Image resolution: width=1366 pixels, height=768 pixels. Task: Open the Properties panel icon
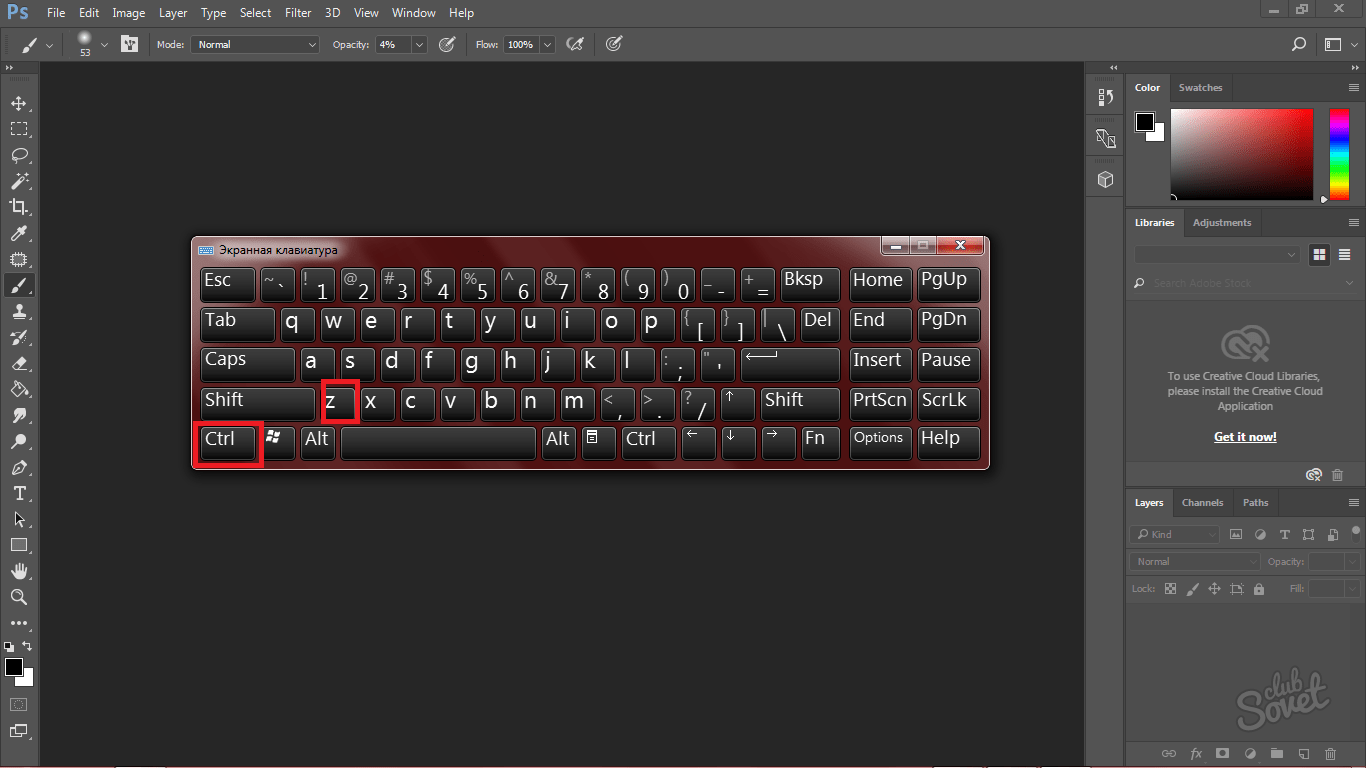pos(1105,138)
